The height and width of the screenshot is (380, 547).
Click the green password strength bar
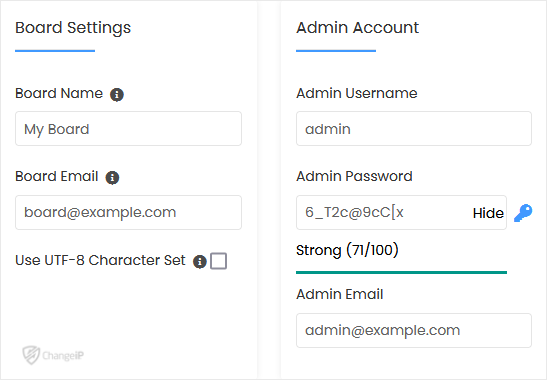[401, 272]
